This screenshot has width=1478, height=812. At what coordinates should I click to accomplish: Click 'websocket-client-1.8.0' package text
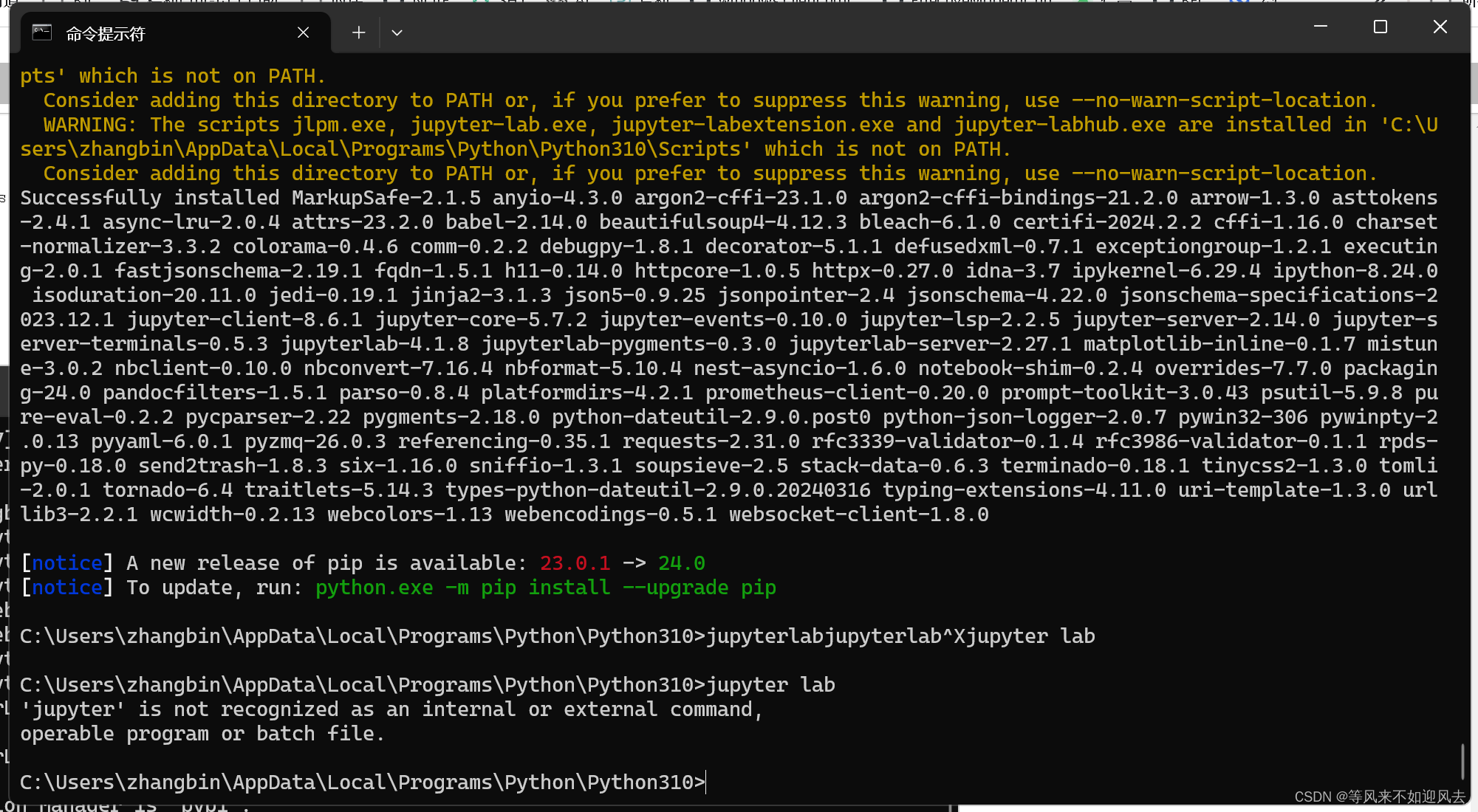[859, 515]
